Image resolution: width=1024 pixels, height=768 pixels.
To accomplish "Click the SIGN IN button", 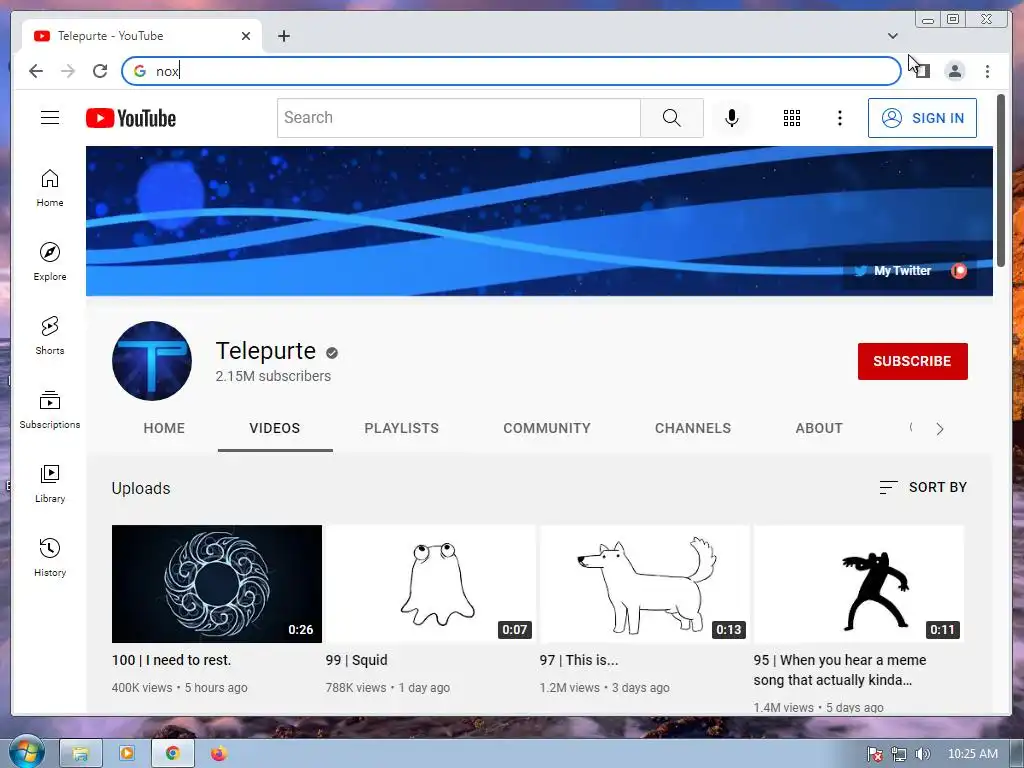I will click(922, 118).
